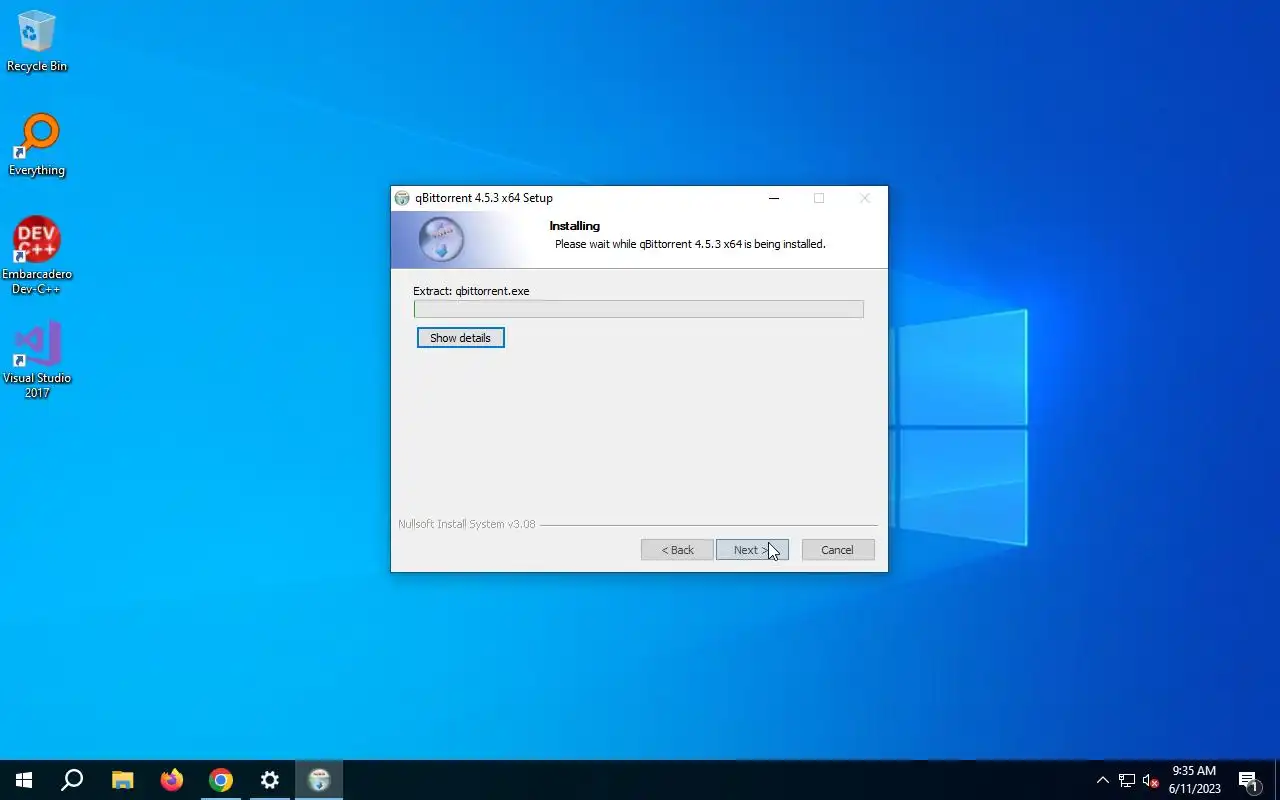Select the Everything search desktop shortcut

point(37,145)
